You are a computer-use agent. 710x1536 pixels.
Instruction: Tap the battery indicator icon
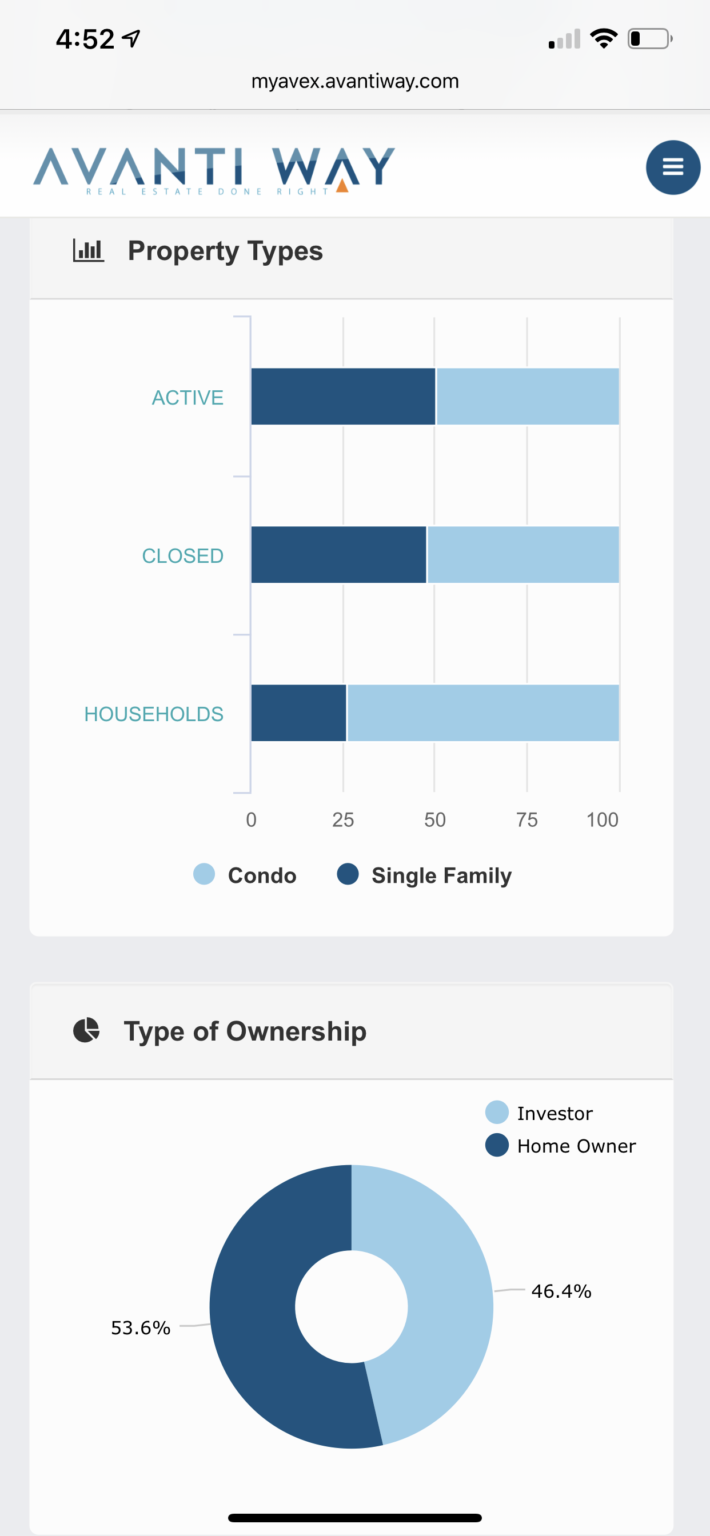coord(650,39)
